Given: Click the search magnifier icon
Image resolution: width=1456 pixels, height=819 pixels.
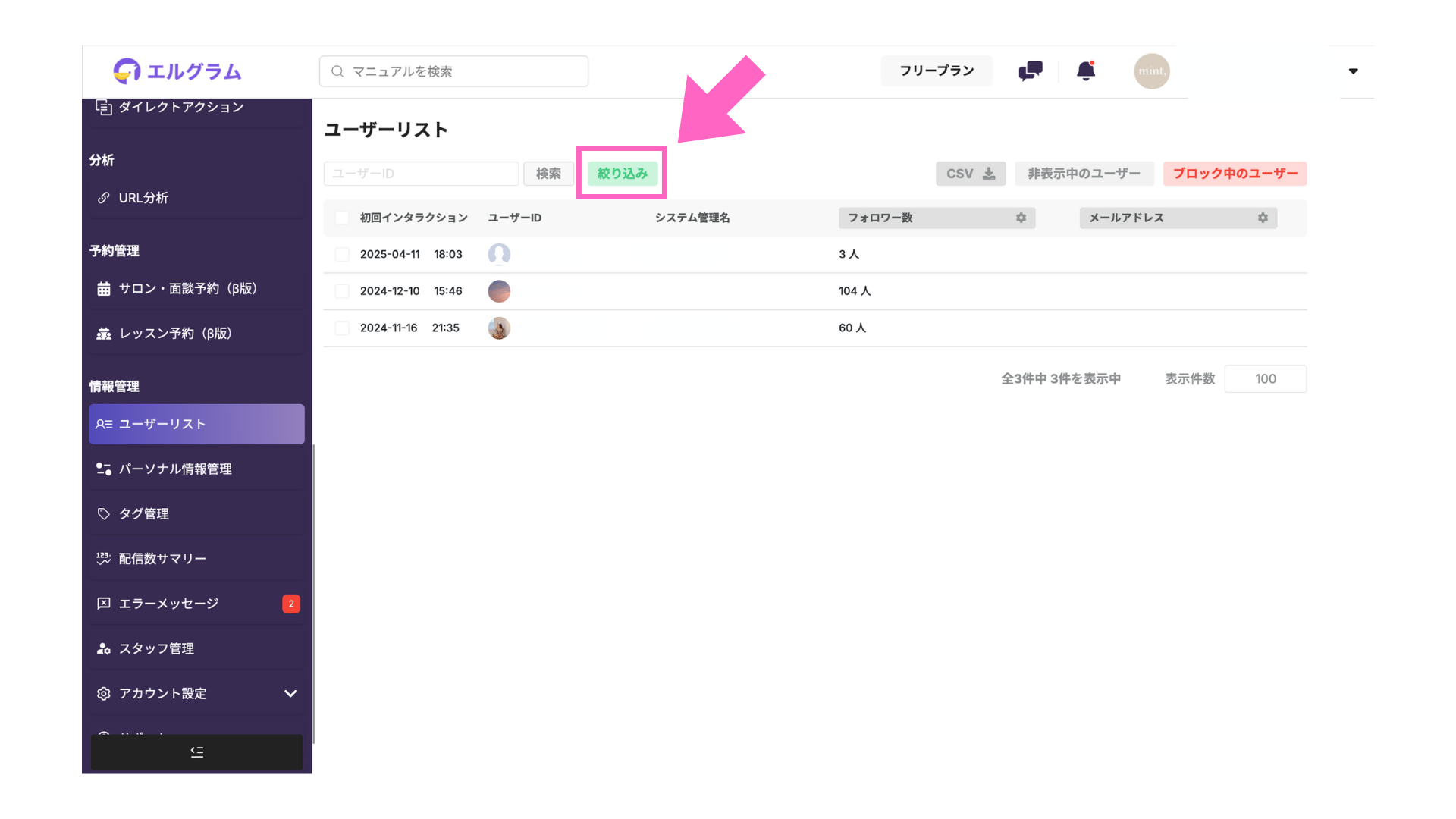Looking at the screenshot, I should coord(337,71).
